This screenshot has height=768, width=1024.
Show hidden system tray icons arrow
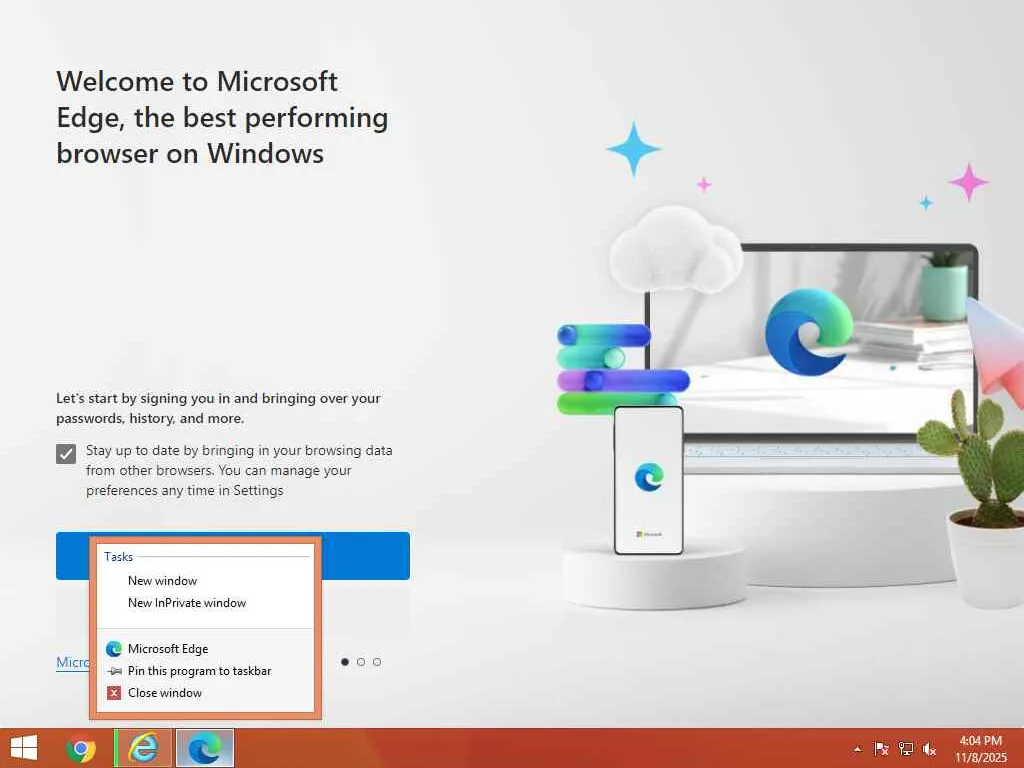pos(857,749)
